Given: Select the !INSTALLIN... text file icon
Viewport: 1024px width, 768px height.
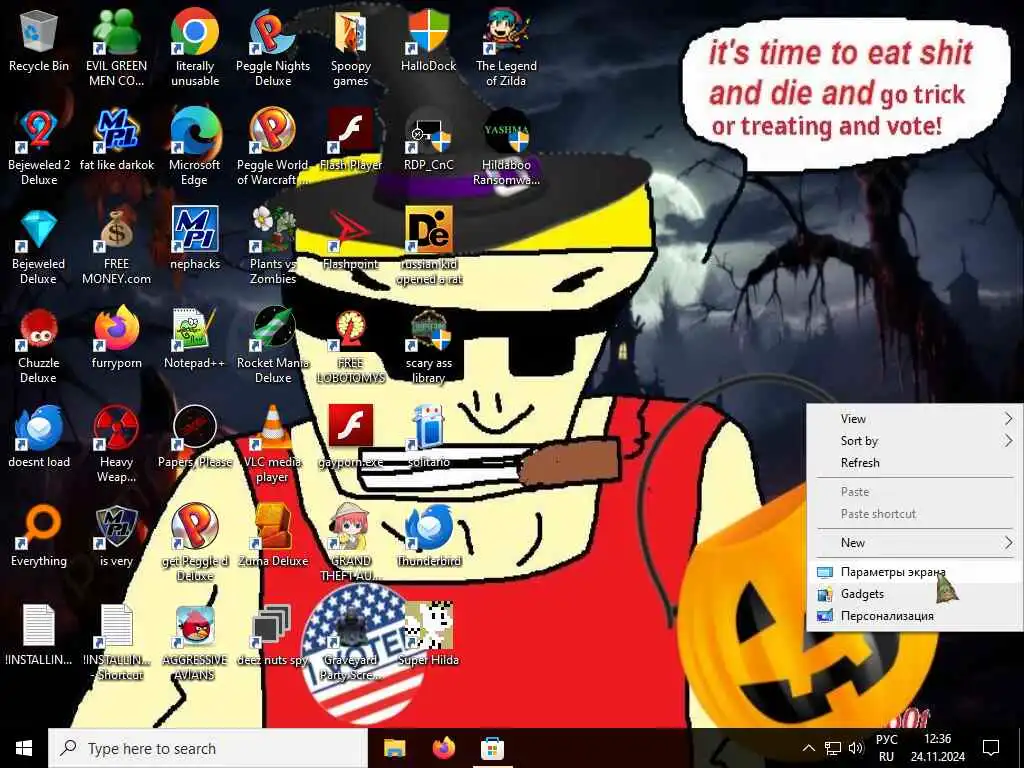Looking at the screenshot, I should [39, 626].
